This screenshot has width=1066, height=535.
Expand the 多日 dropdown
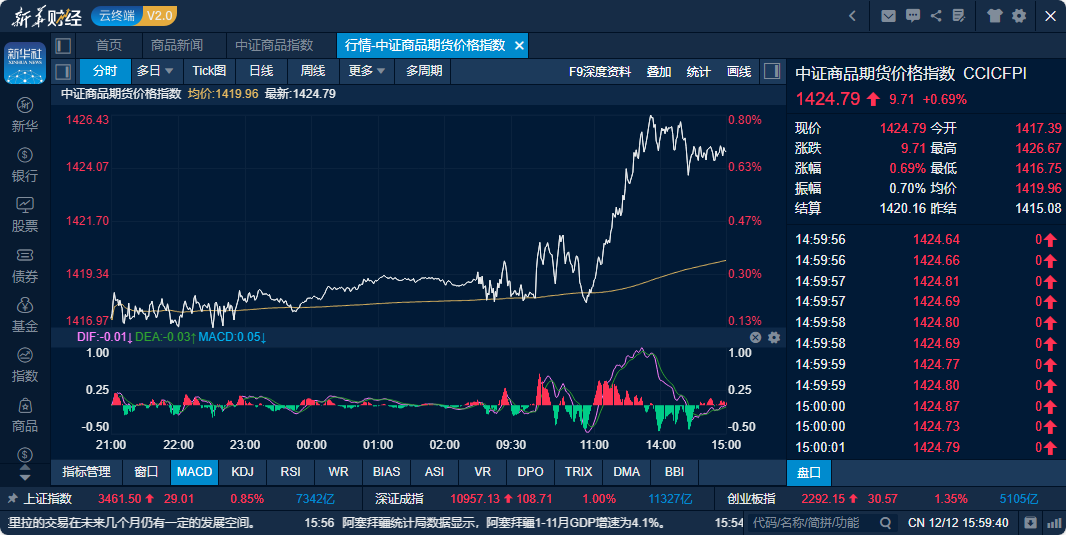point(155,71)
